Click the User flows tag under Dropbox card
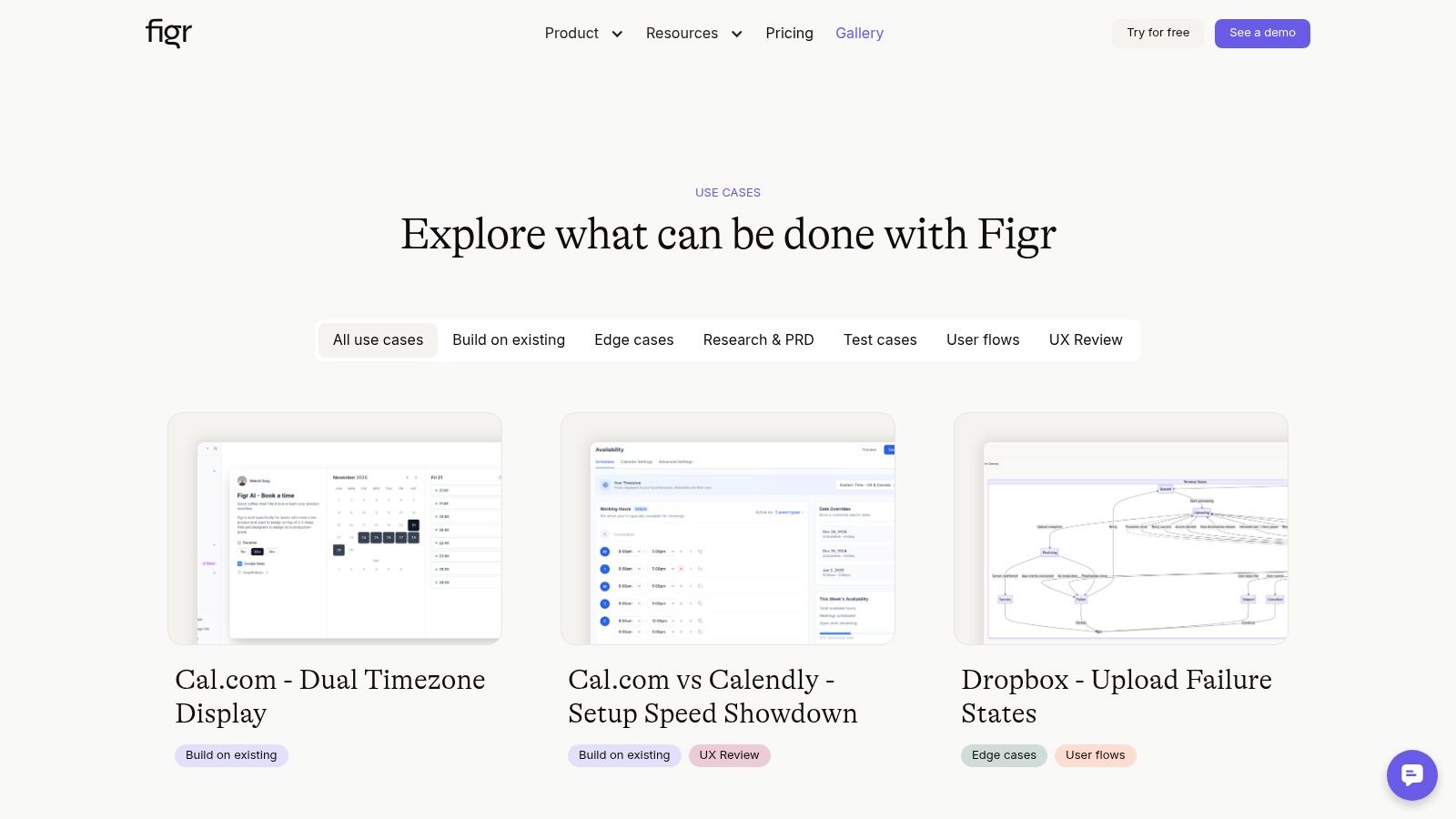Viewport: 1456px width, 819px height. point(1095,755)
